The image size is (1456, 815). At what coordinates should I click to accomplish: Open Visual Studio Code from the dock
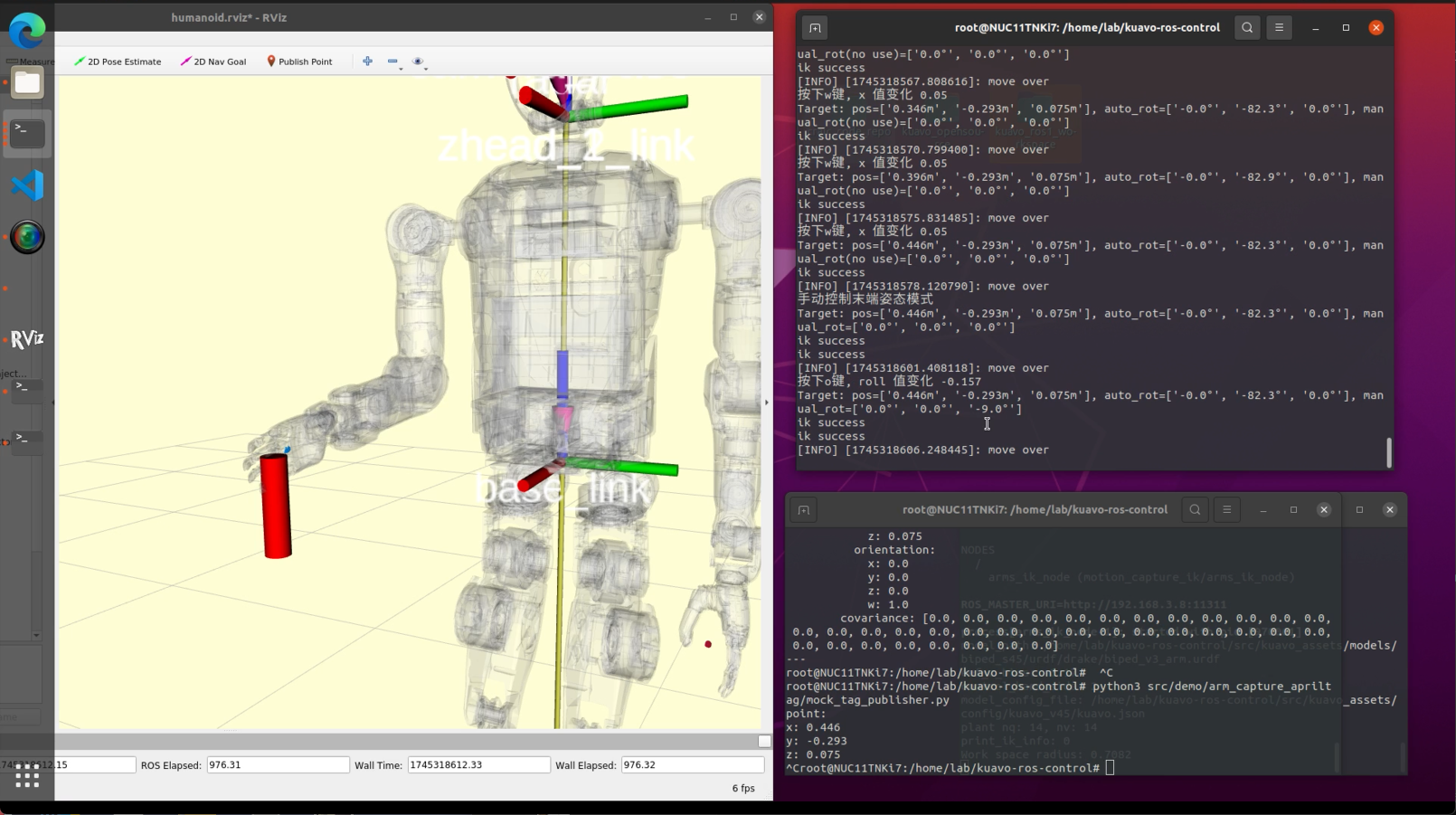tap(27, 185)
